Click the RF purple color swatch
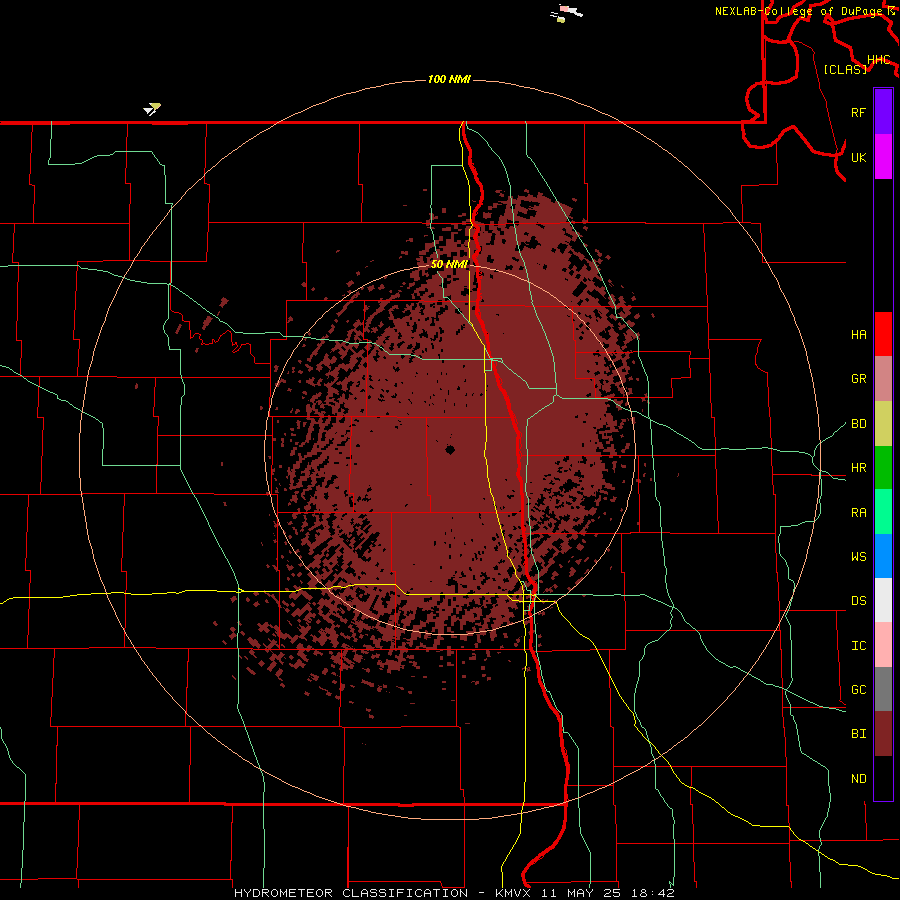 pos(883,112)
